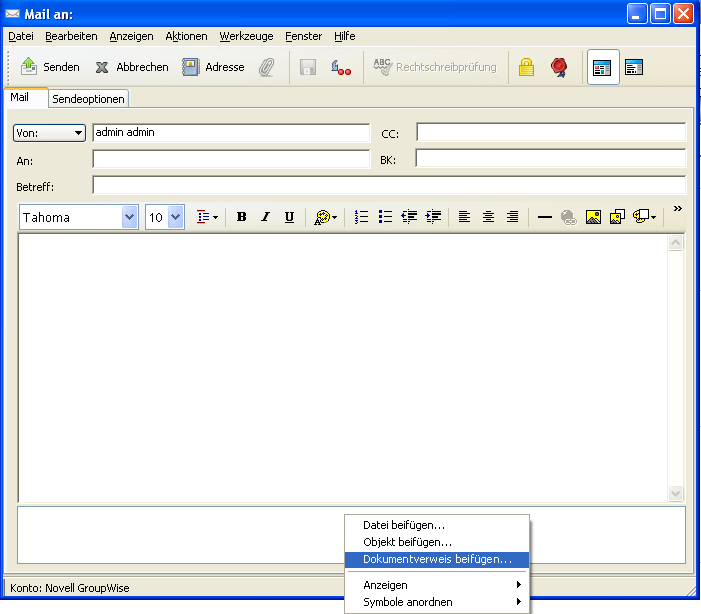Viewport: 701px width, 614px height.
Task: Toggle bold text formatting
Action: click(241, 217)
